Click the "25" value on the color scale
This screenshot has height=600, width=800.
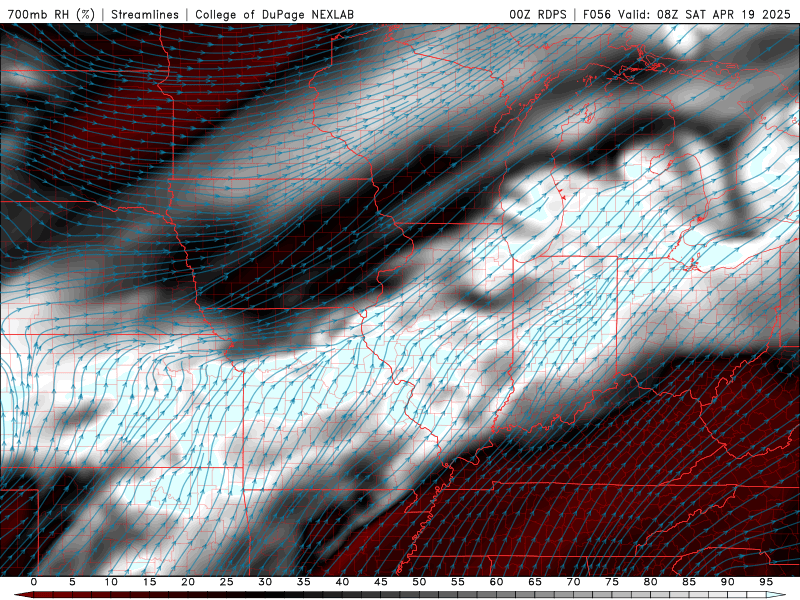point(227,582)
